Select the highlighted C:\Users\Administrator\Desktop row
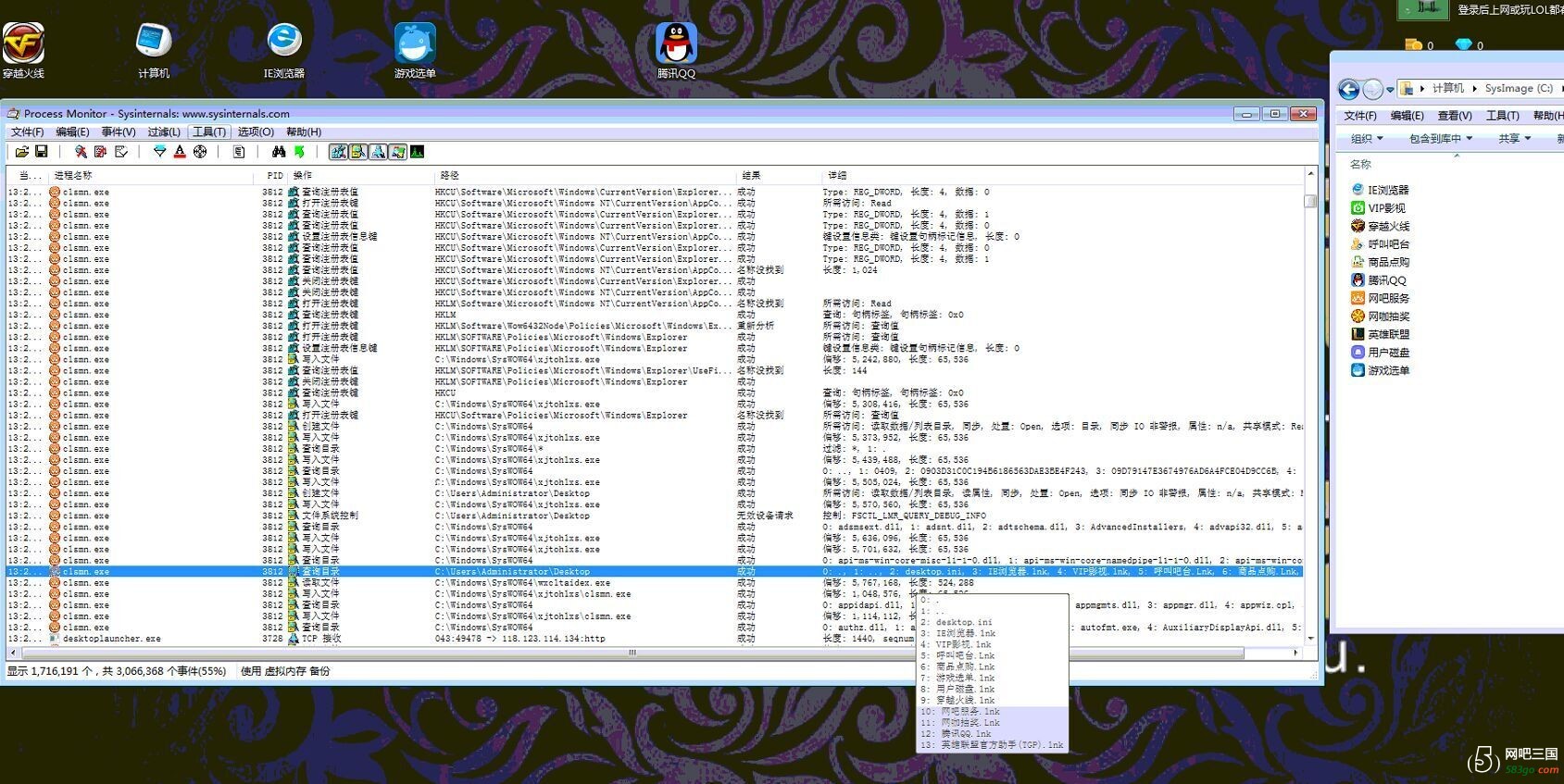This screenshot has width=1564, height=784. [655, 572]
